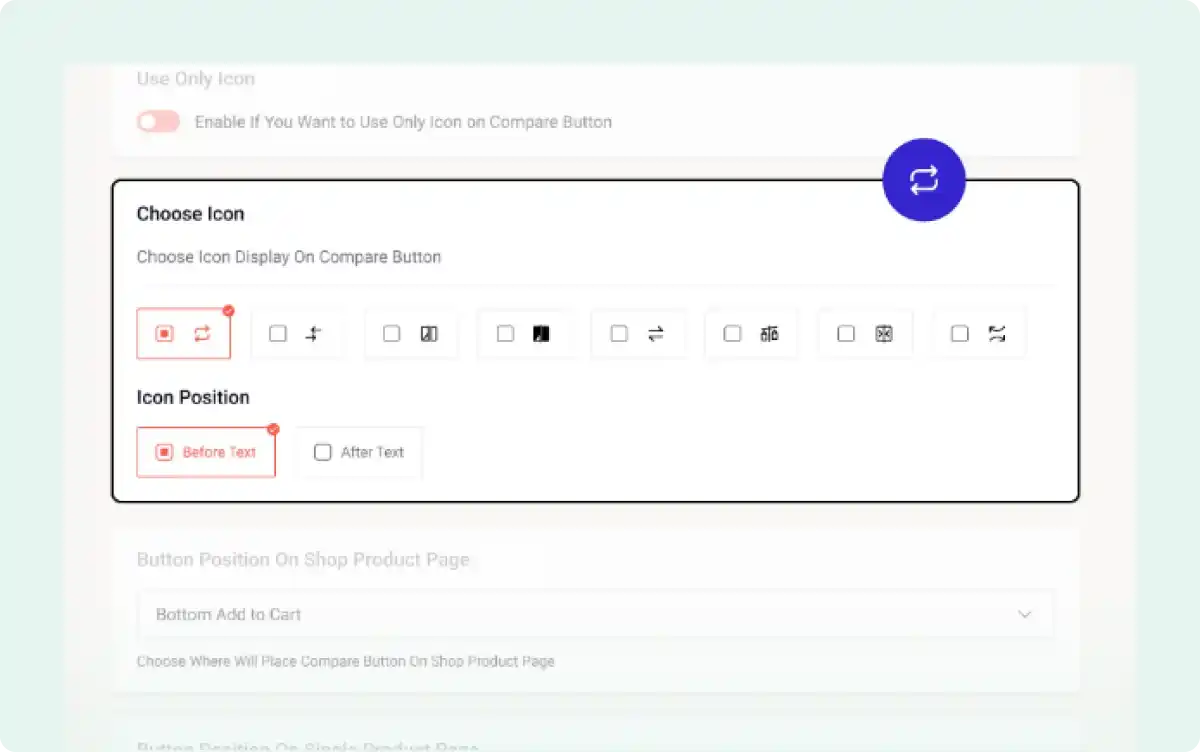
Task: Tick the checkbox beside the outlined split-panel icon
Action: 392,334
